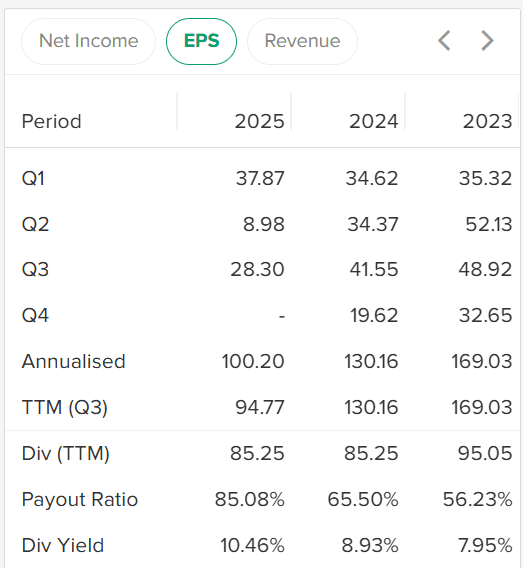523x568 pixels.
Task: Click the Payout Ratio row label
Action: coord(80,500)
